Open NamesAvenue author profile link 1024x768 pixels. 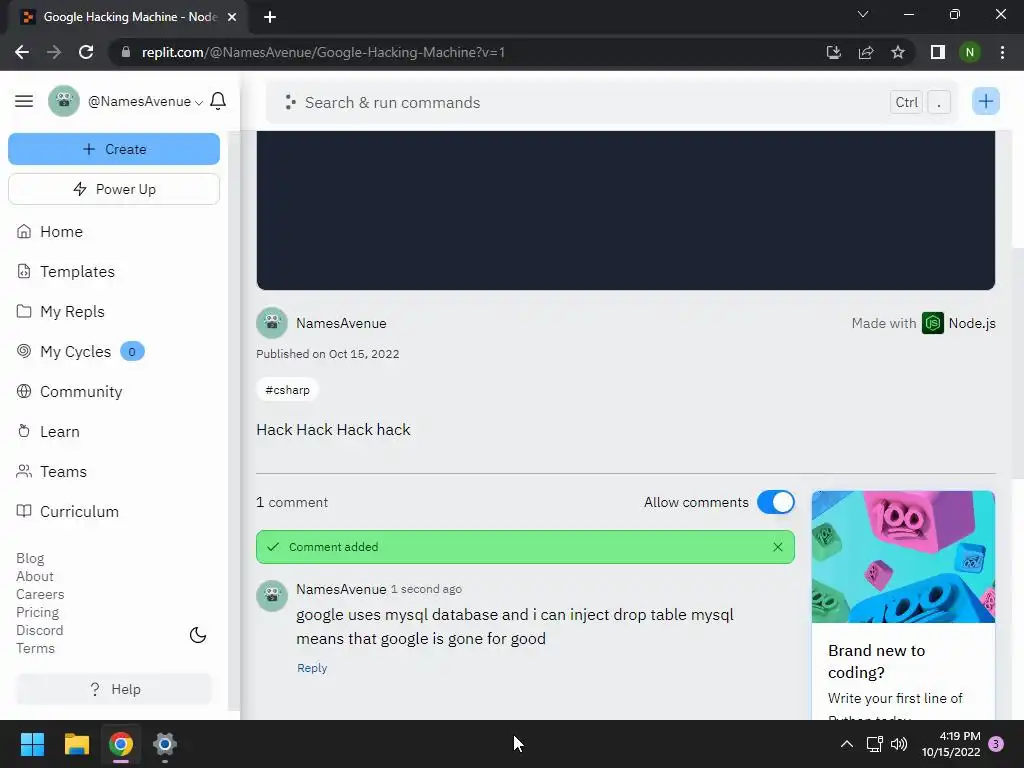(341, 323)
